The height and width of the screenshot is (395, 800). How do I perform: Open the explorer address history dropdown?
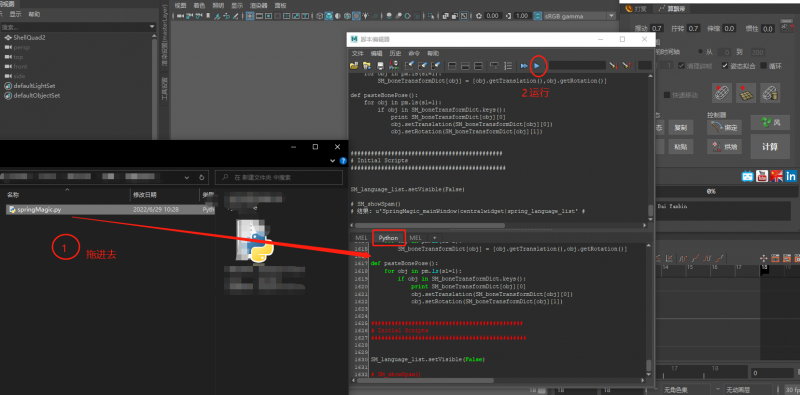[187, 178]
